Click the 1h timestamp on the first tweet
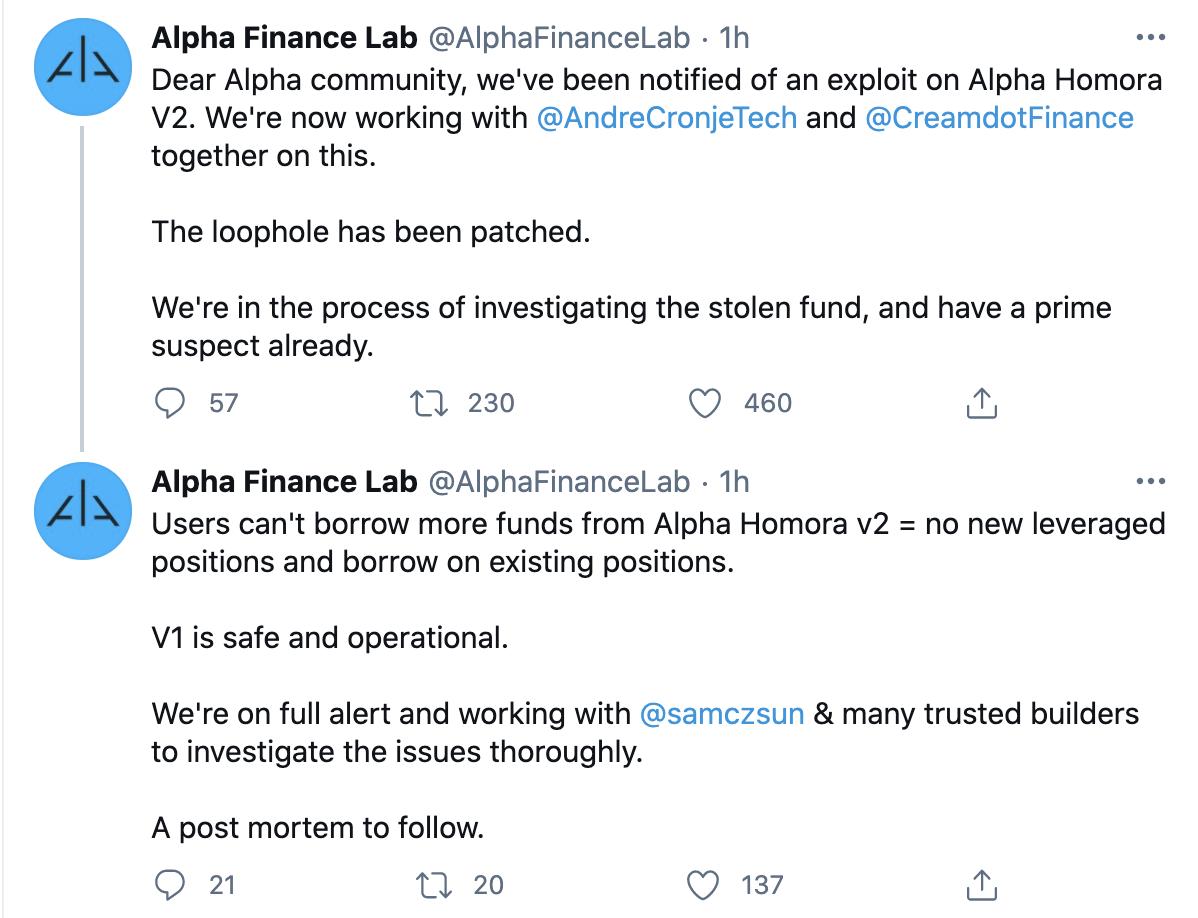The image size is (1198, 918). pos(734,37)
